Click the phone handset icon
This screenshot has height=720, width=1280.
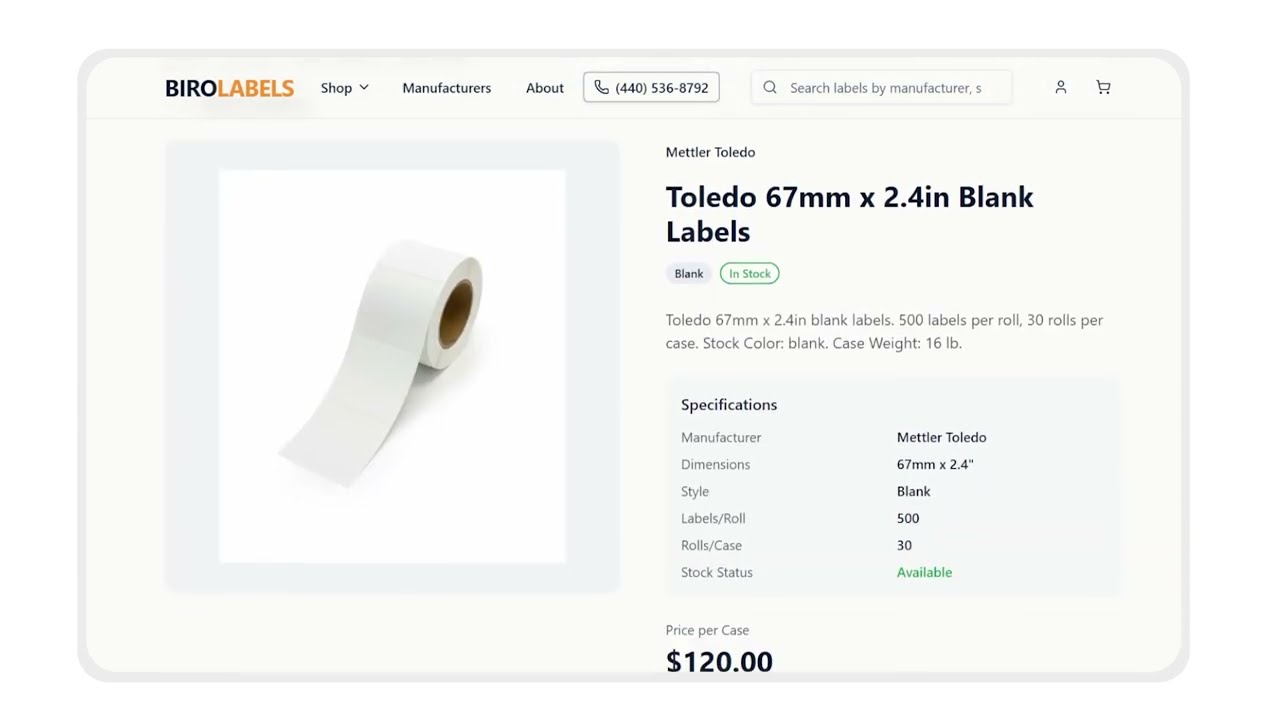[601, 88]
